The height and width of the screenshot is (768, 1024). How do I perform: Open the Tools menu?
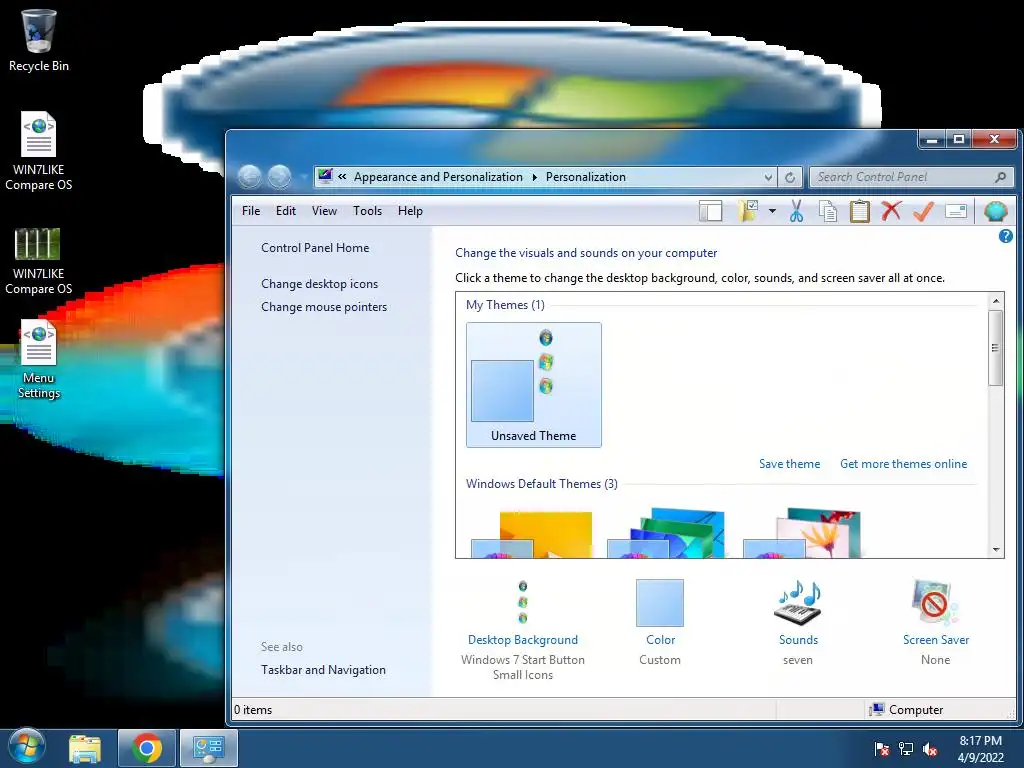pos(367,211)
